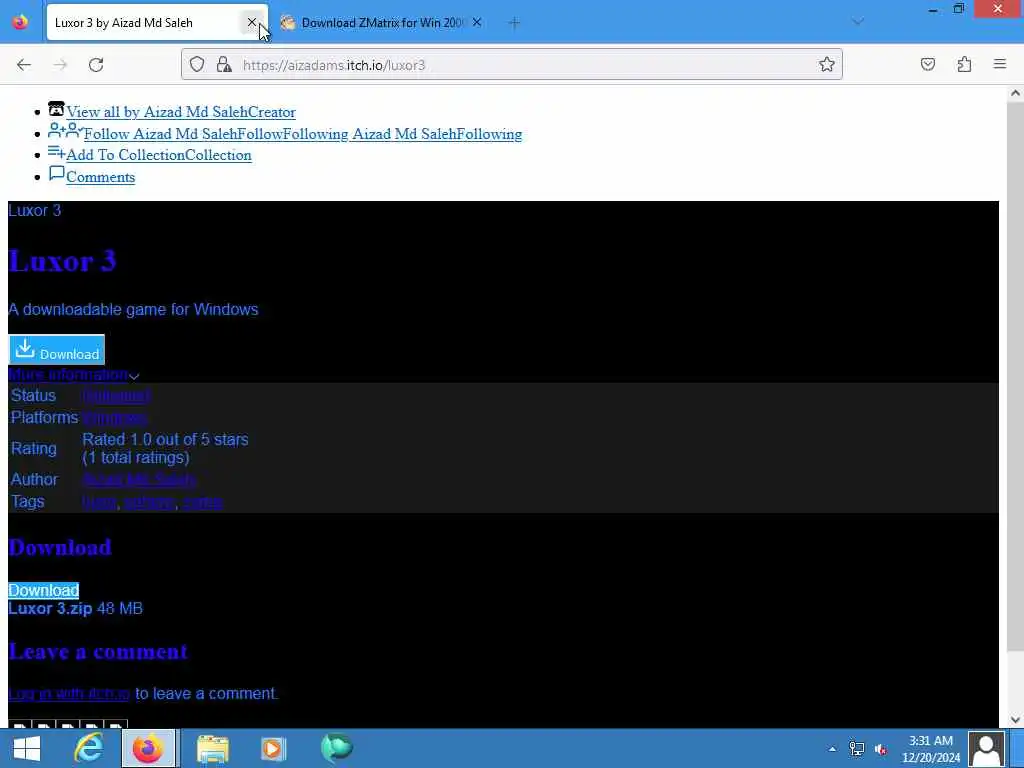View site security via the padlock icon
1024x768 pixels.
[224, 64]
